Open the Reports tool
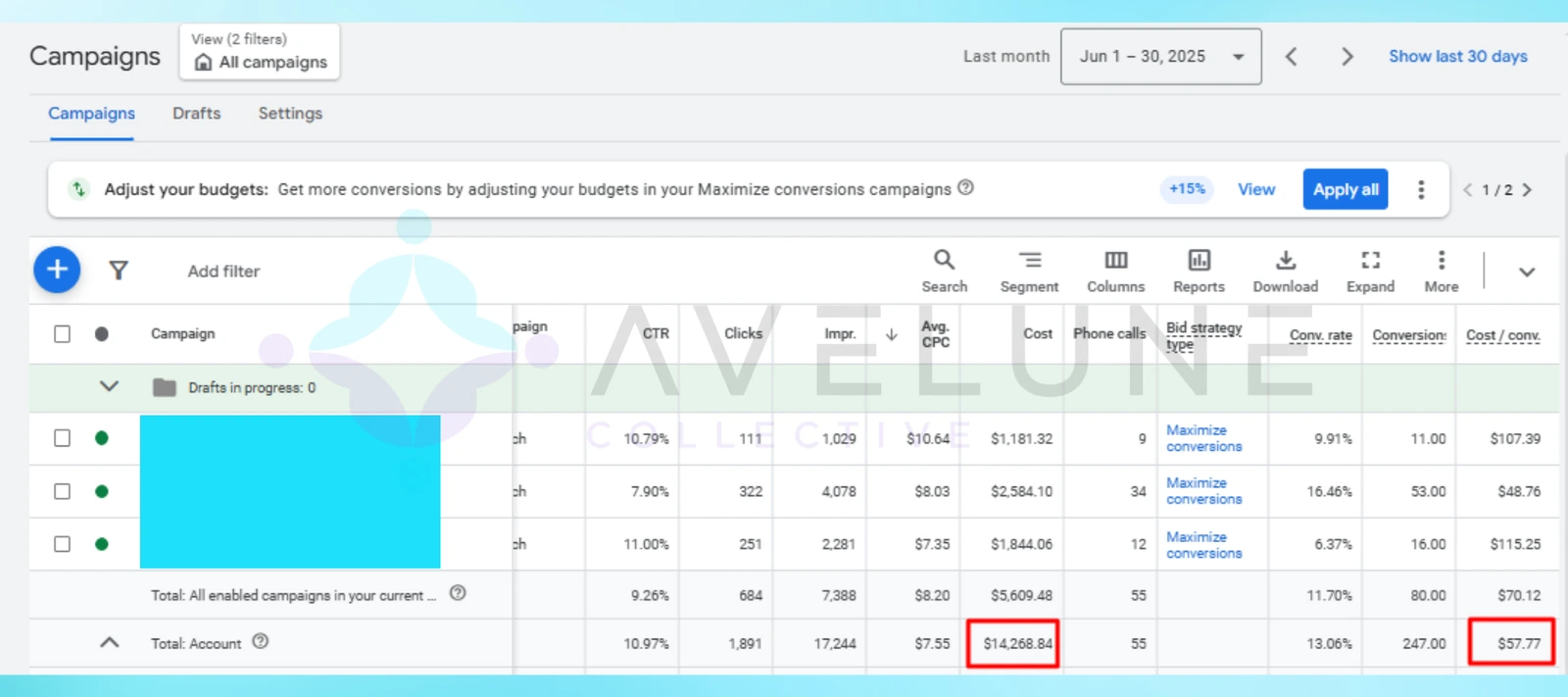Viewport: 1568px width, 697px height. click(1199, 271)
